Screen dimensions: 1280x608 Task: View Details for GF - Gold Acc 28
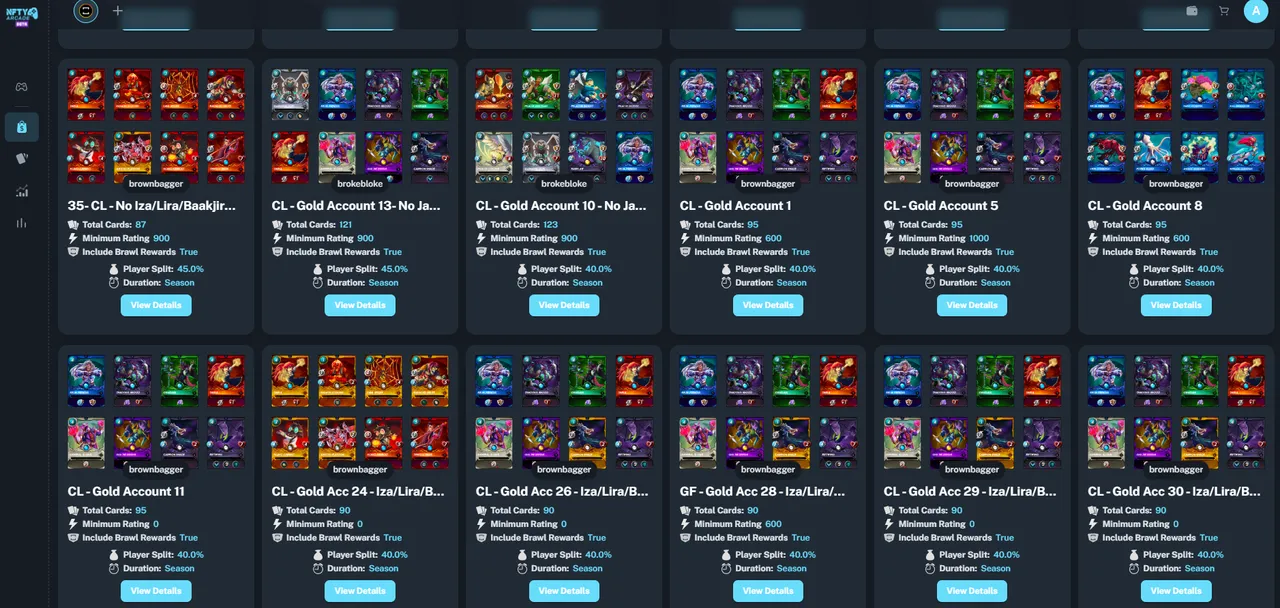pyautogui.click(x=768, y=590)
